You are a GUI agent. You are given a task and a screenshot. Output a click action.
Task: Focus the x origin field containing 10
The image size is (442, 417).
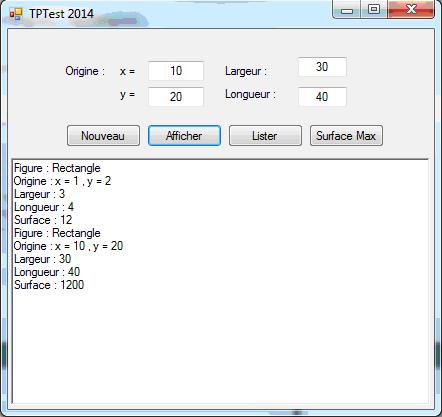click(x=176, y=71)
